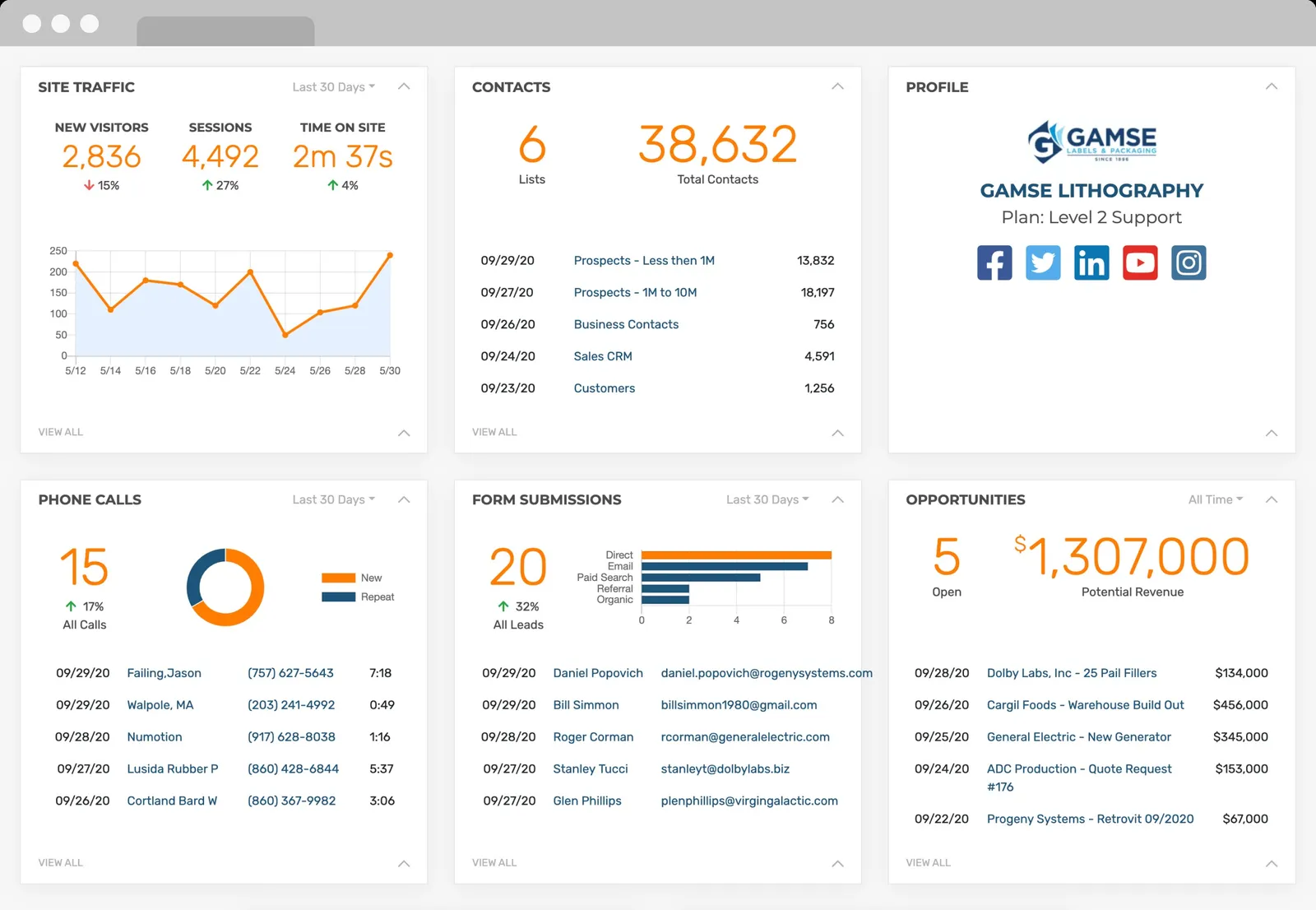Open Daniel Popovich form submission
Screen dimensions: 1316x910
[x=598, y=673]
